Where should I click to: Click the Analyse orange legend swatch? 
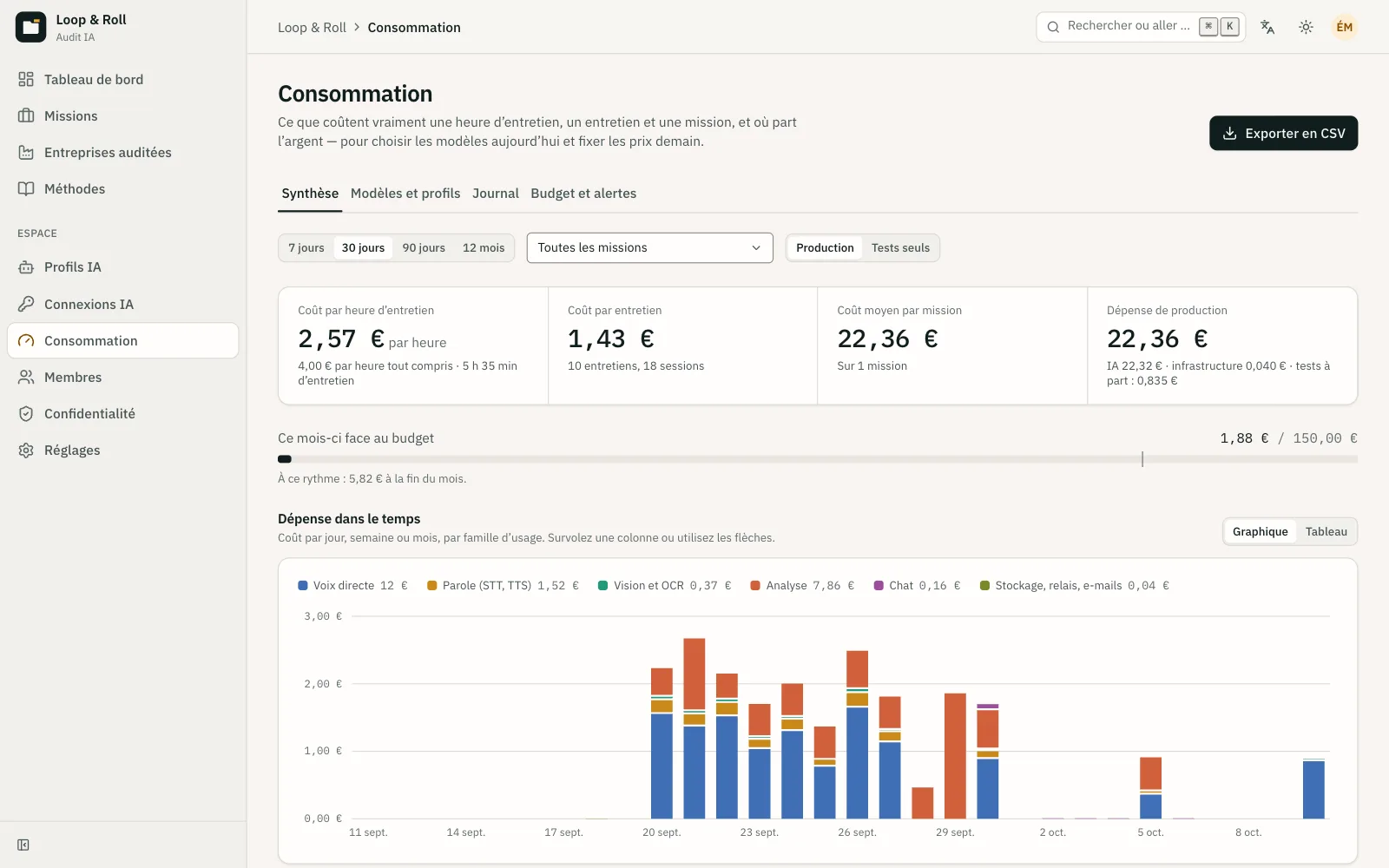(755, 586)
